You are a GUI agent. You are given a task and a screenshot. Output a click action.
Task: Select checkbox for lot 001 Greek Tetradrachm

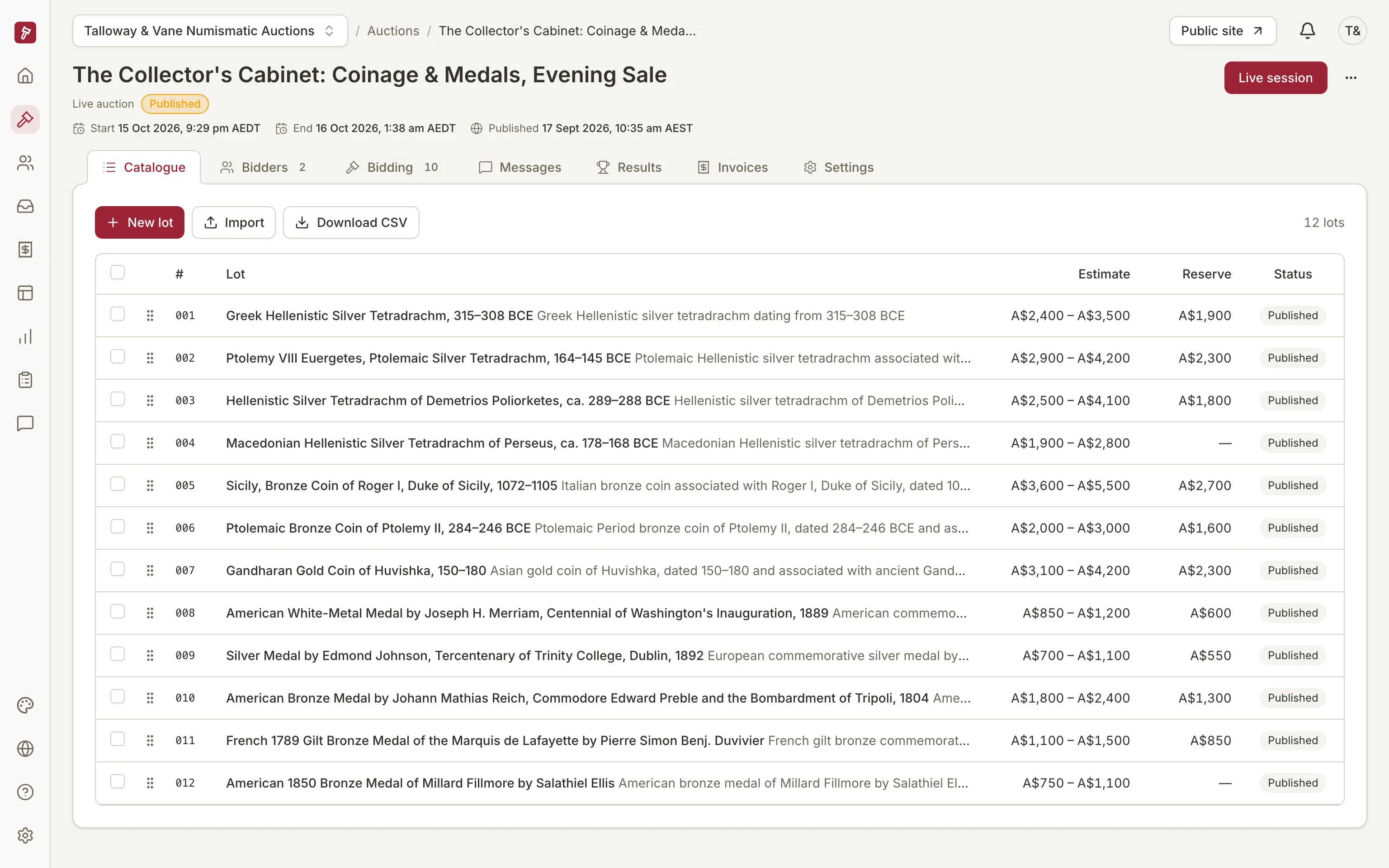tap(118, 314)
